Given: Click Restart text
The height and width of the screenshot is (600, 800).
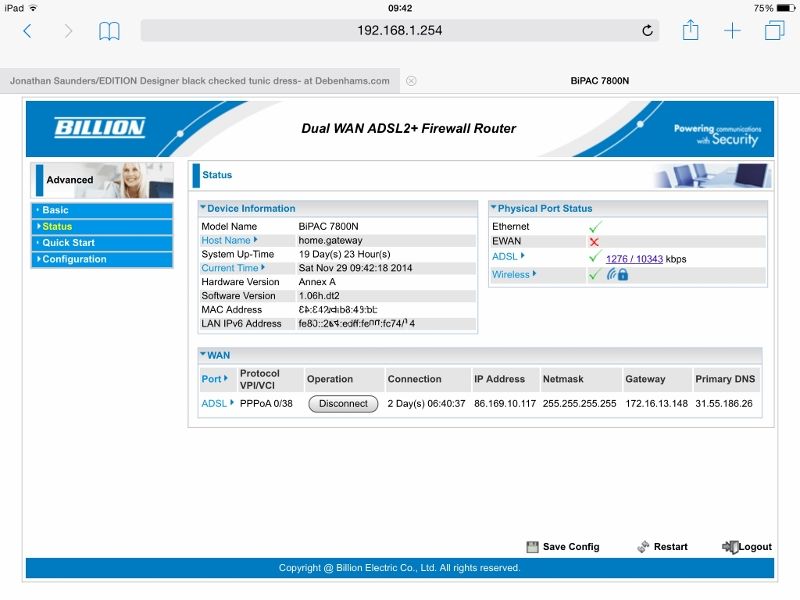Looking at the screenshot, I should point(670,547).
